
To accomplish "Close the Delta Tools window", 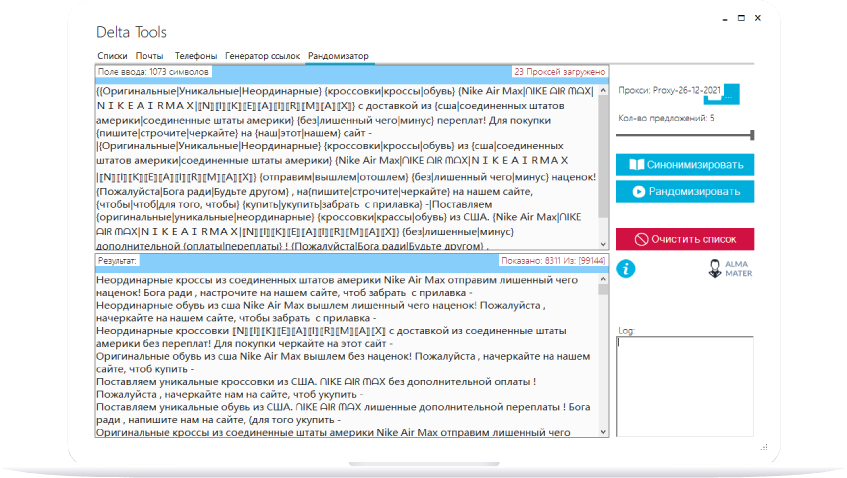I will 758,18.
